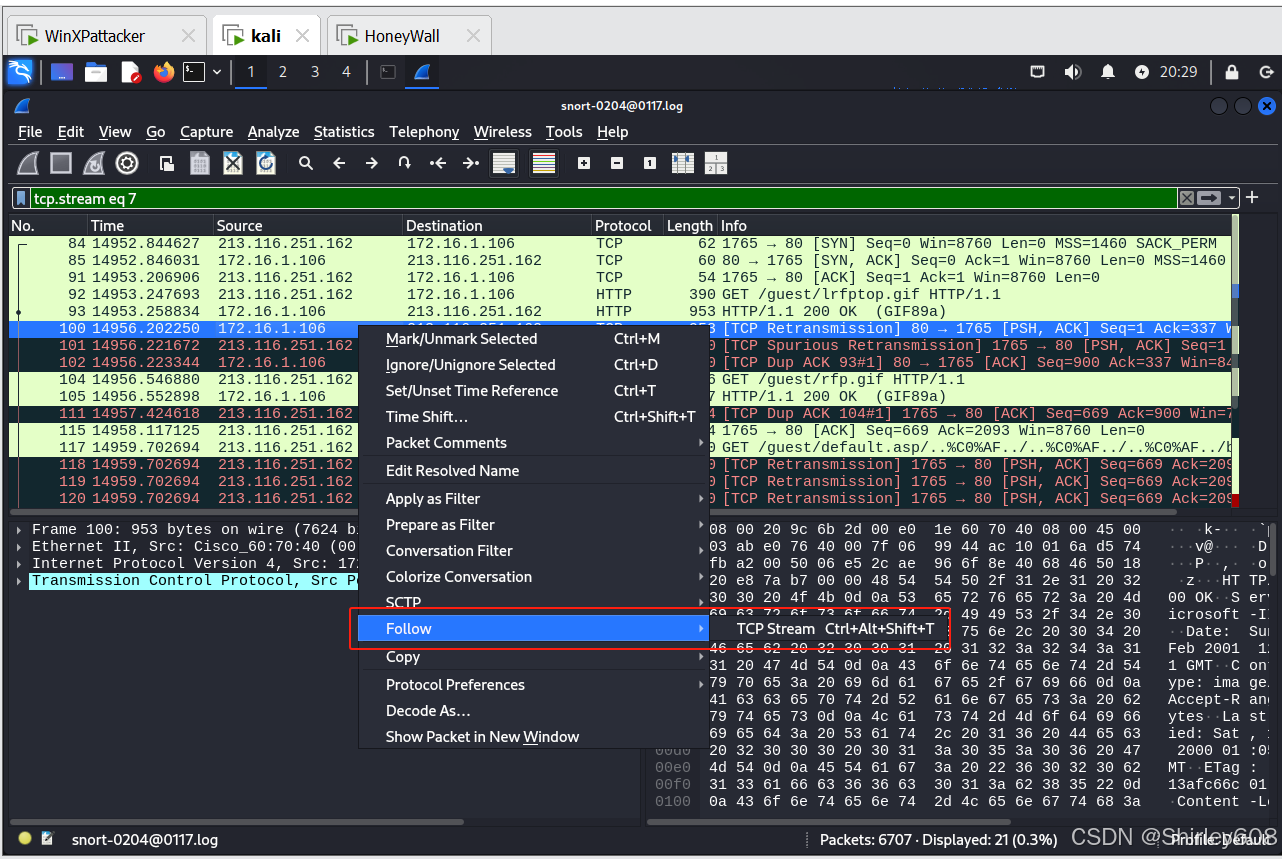Apply the display filter arrow button
Image resolution: width=1282 pixels, height=859 pixels.
click(1210, 198)
